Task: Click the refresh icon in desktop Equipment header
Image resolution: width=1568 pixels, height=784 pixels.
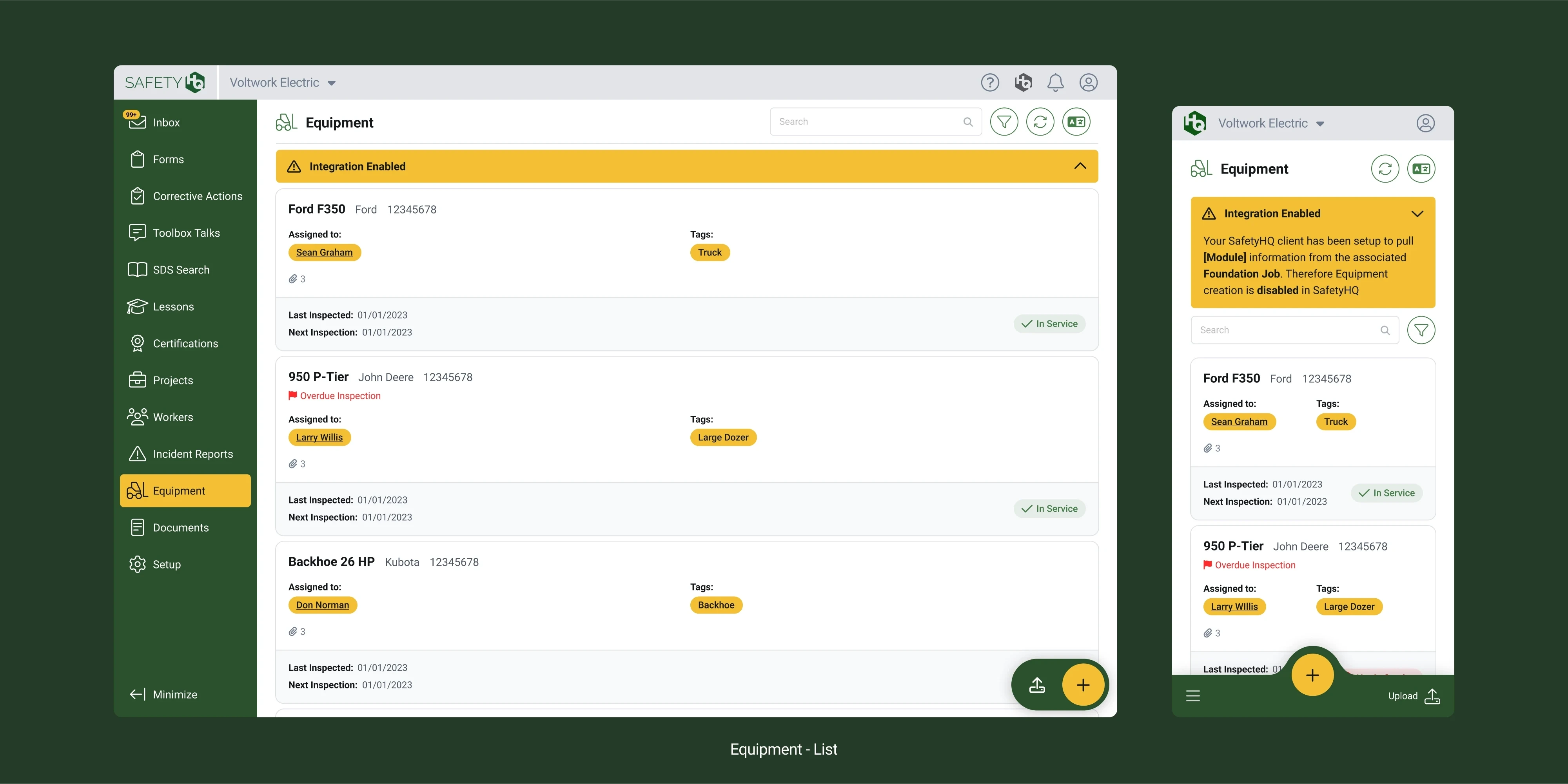Action: (1040, 121)
